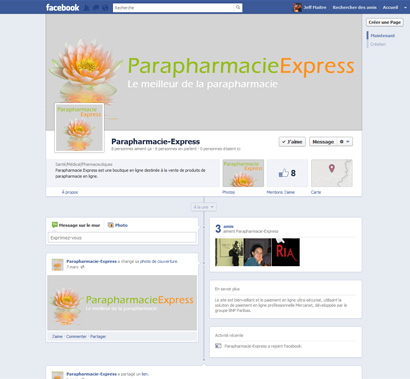This screenshot has height=379, width=410.
Task: Click in the Recherche search field
Action: (x=174, y=8)
